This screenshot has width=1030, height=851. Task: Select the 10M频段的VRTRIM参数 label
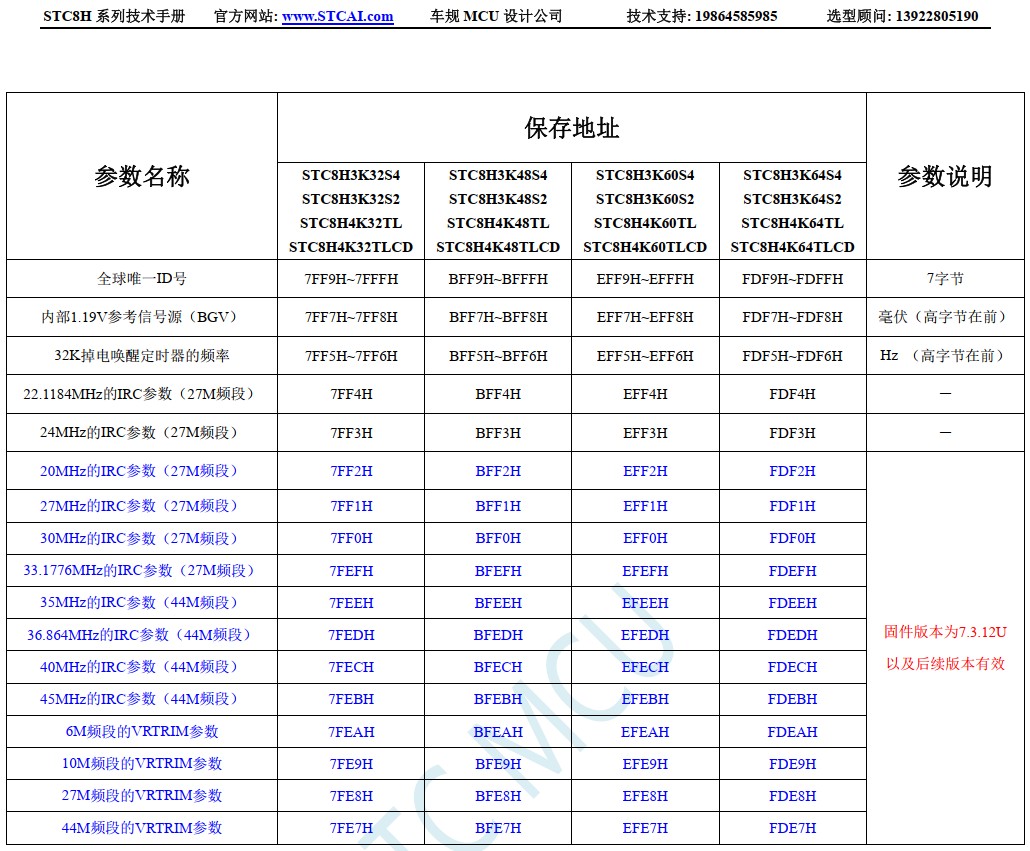pos(142,764)
